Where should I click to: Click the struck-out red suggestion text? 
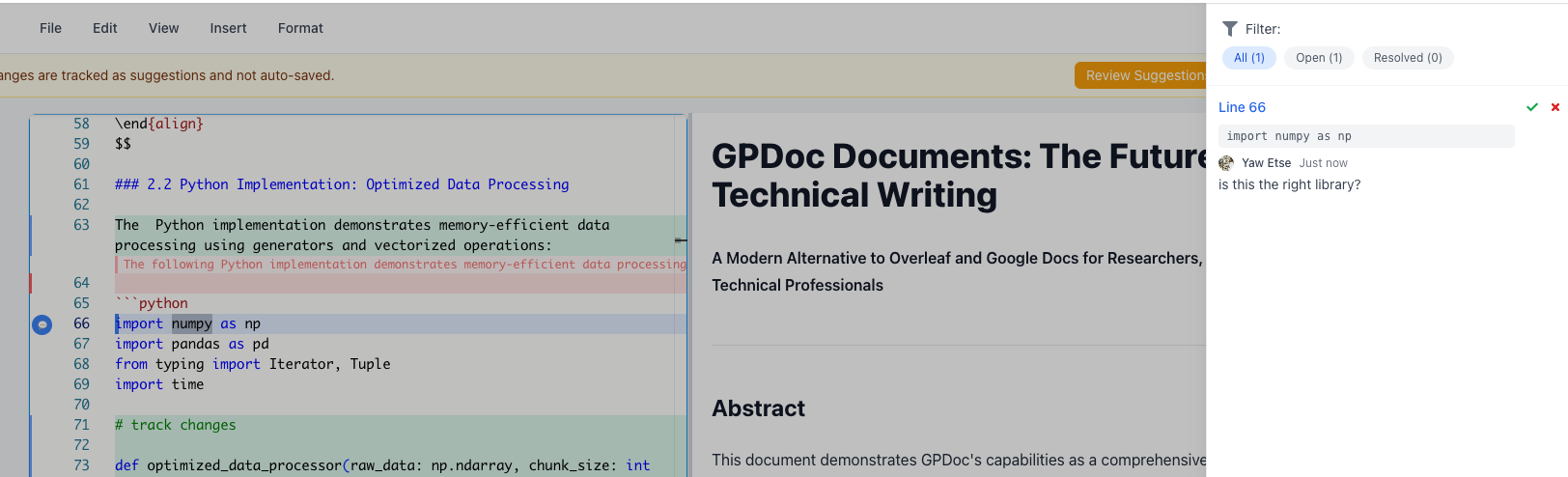[x=405, y=265]
